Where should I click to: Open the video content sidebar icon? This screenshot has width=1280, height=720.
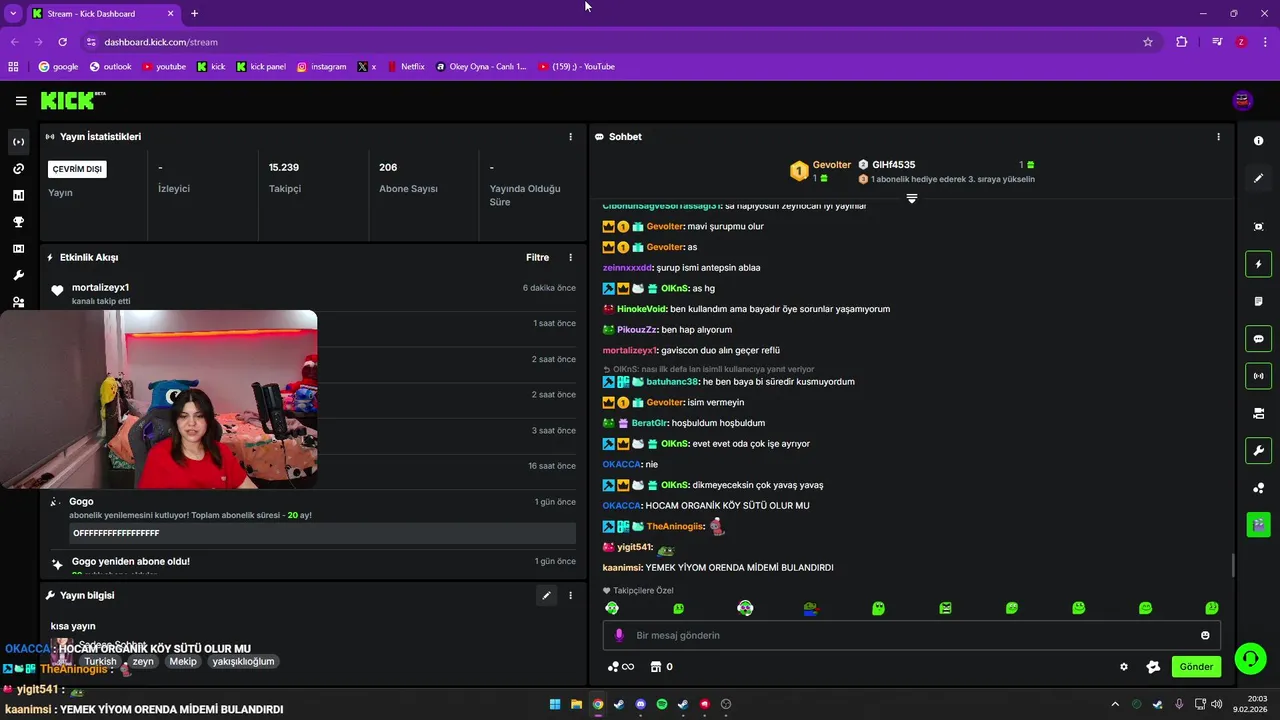(x=18, y=249)
